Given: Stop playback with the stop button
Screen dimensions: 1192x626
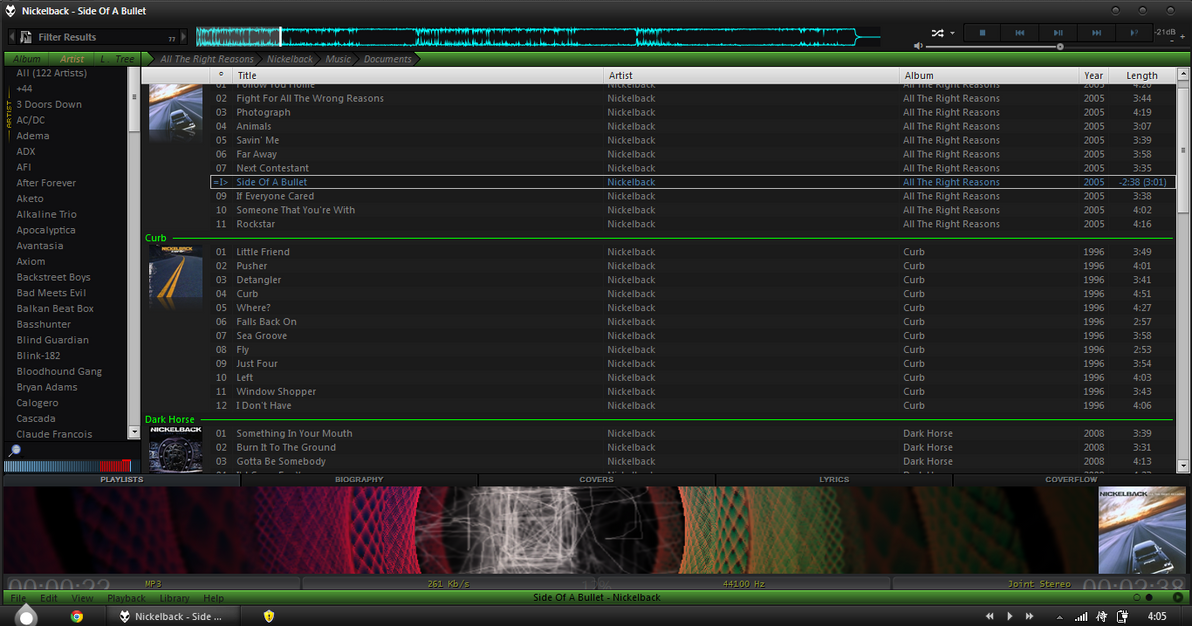Looking at the screenshot, I should coord(982,33).
